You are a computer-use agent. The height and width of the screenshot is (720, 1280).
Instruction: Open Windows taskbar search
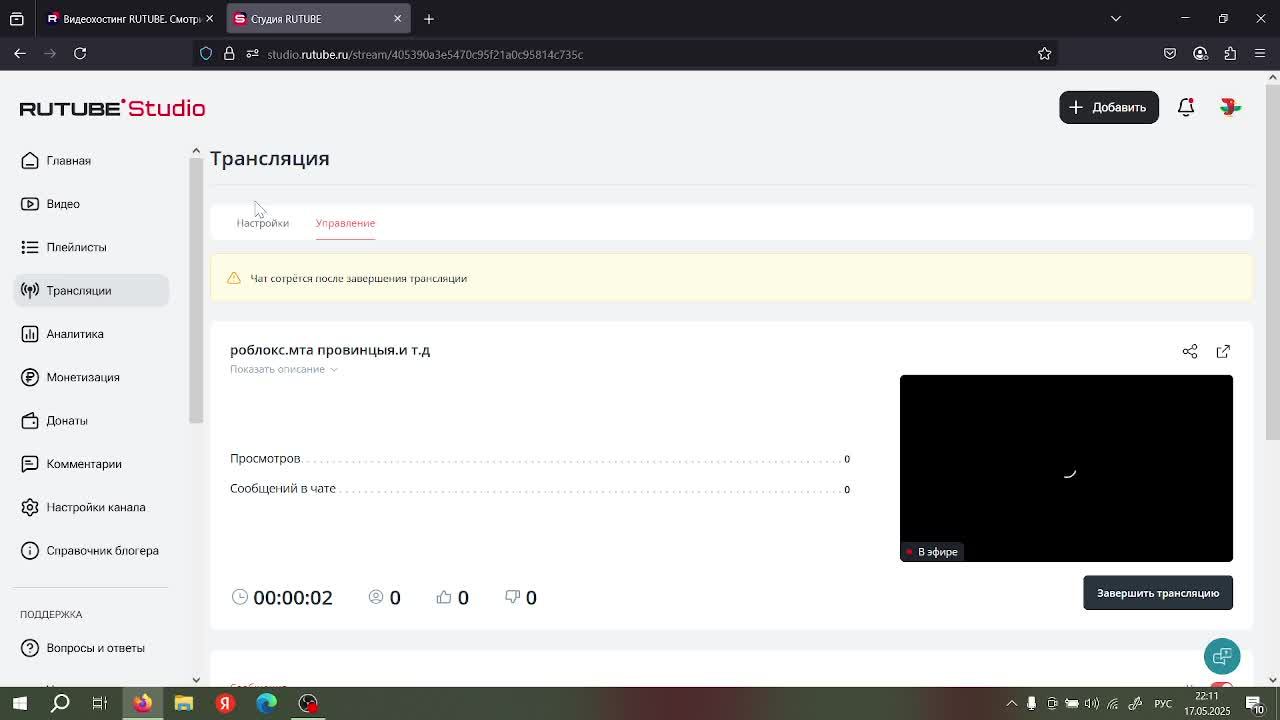tap(60, 704)
